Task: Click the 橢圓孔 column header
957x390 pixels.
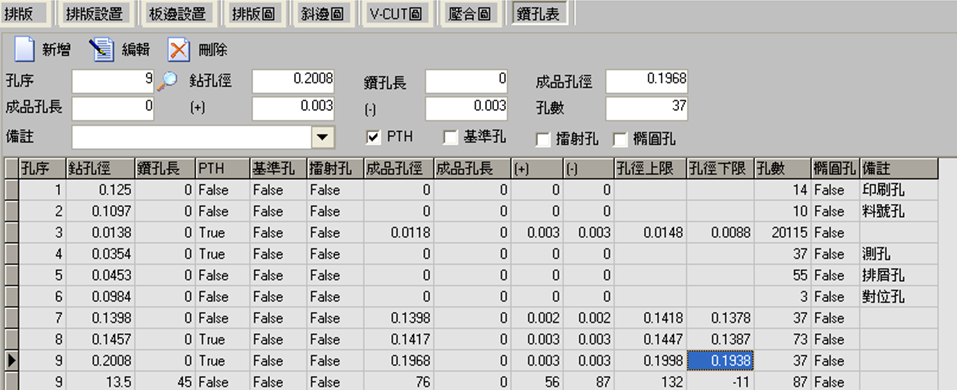Action: 835,168
